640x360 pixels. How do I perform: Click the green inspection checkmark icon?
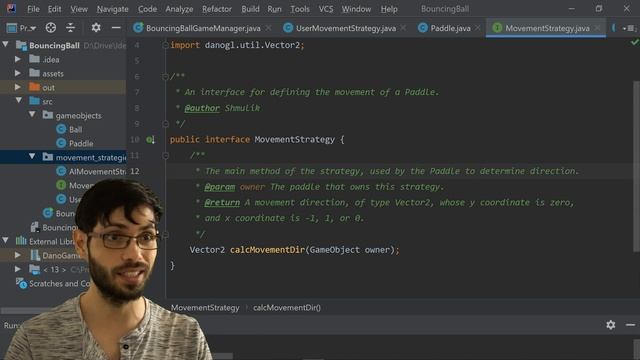634,42
